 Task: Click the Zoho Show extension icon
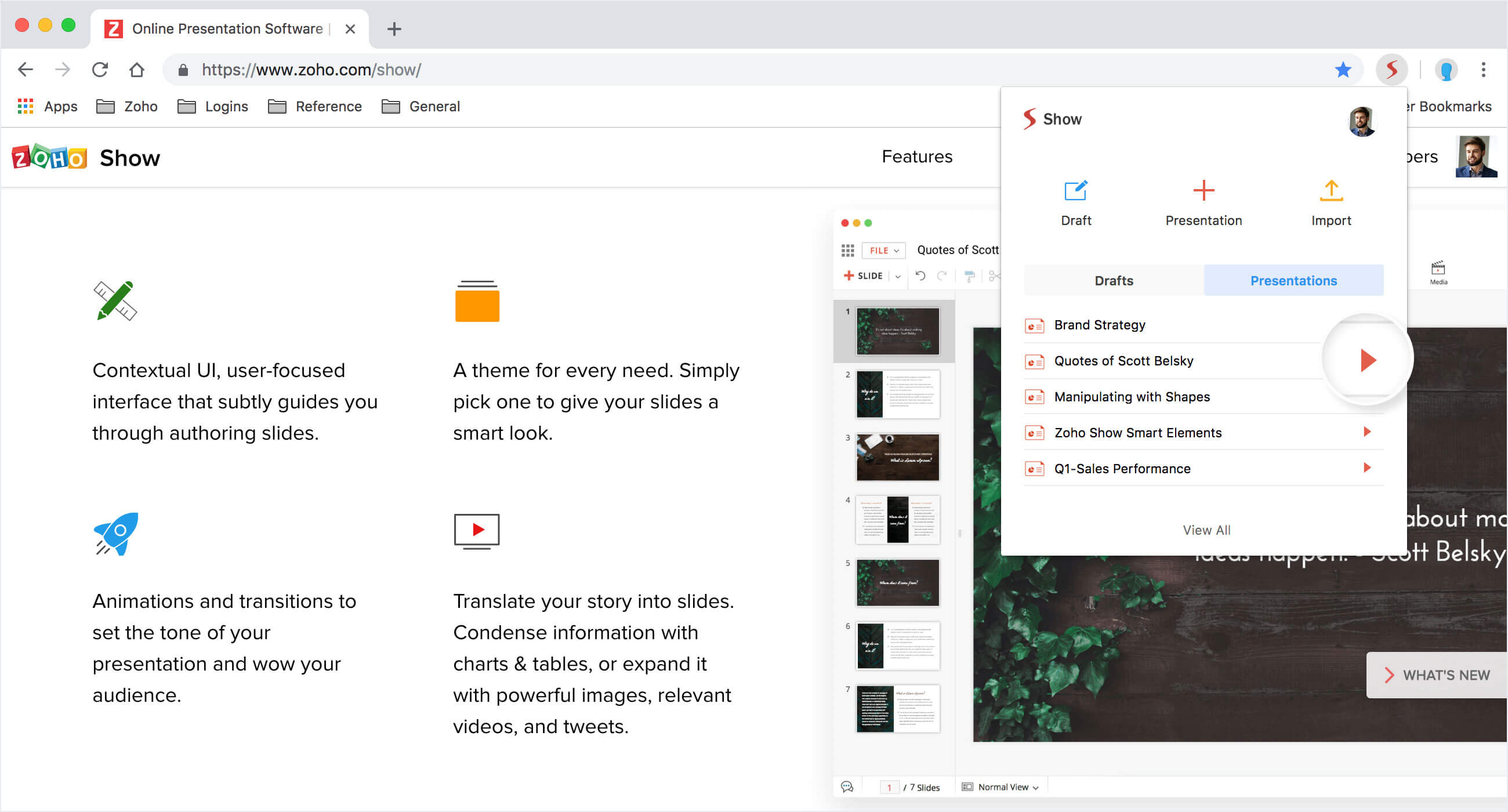coord(1391,70)
